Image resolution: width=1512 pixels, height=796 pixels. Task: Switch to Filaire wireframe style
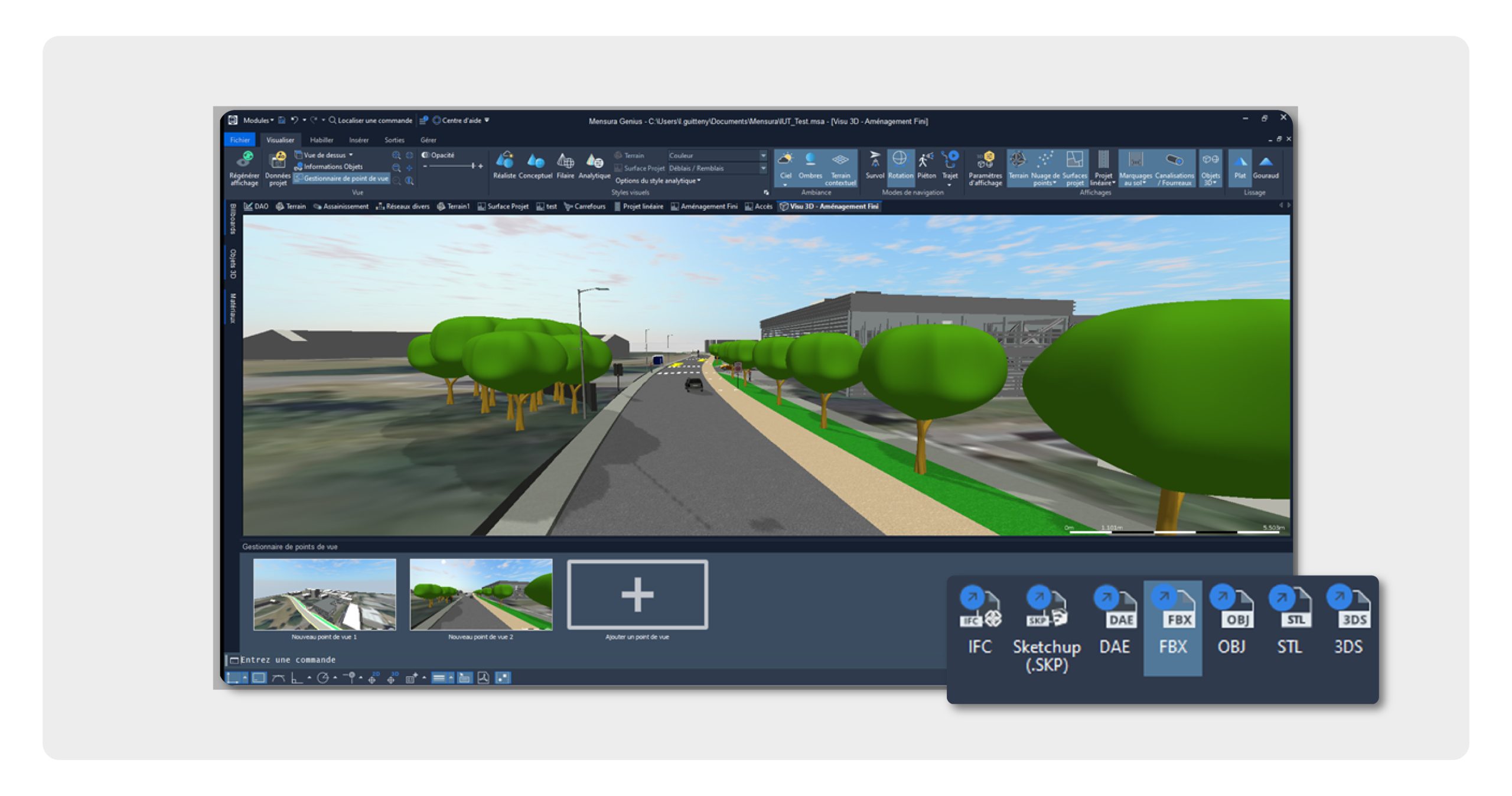565,161
